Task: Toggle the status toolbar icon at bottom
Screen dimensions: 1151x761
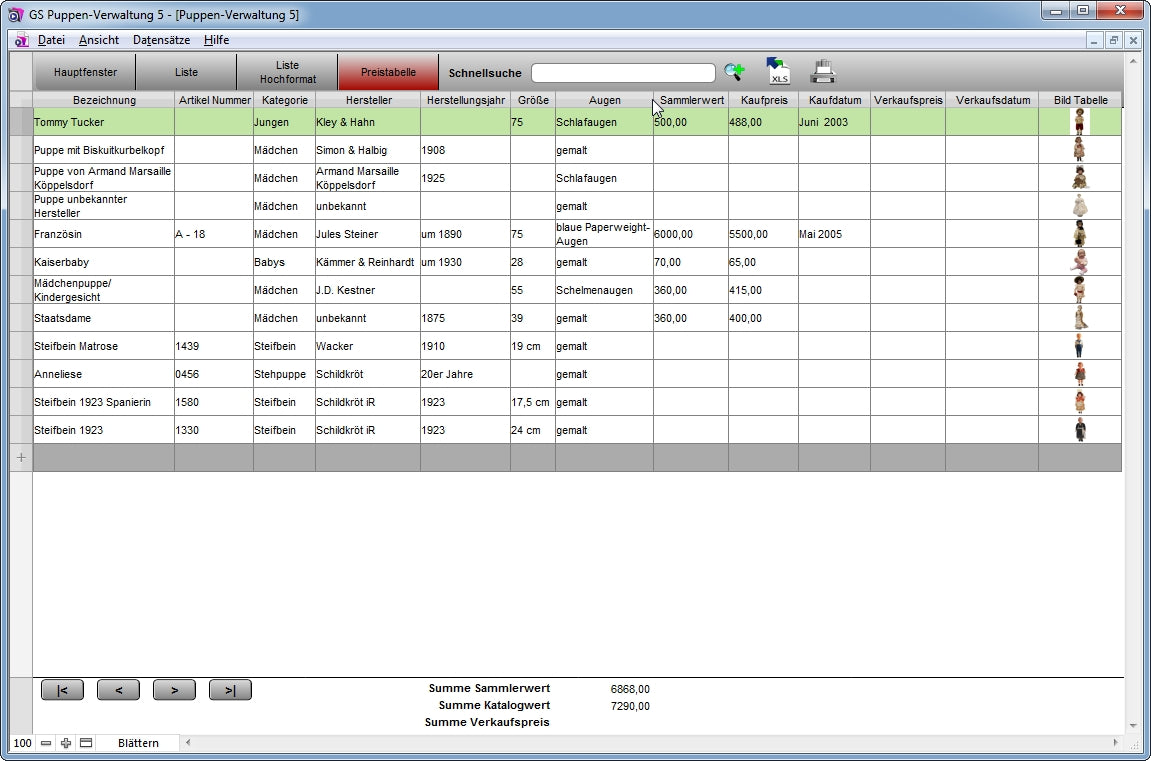Action: [86, 743]
